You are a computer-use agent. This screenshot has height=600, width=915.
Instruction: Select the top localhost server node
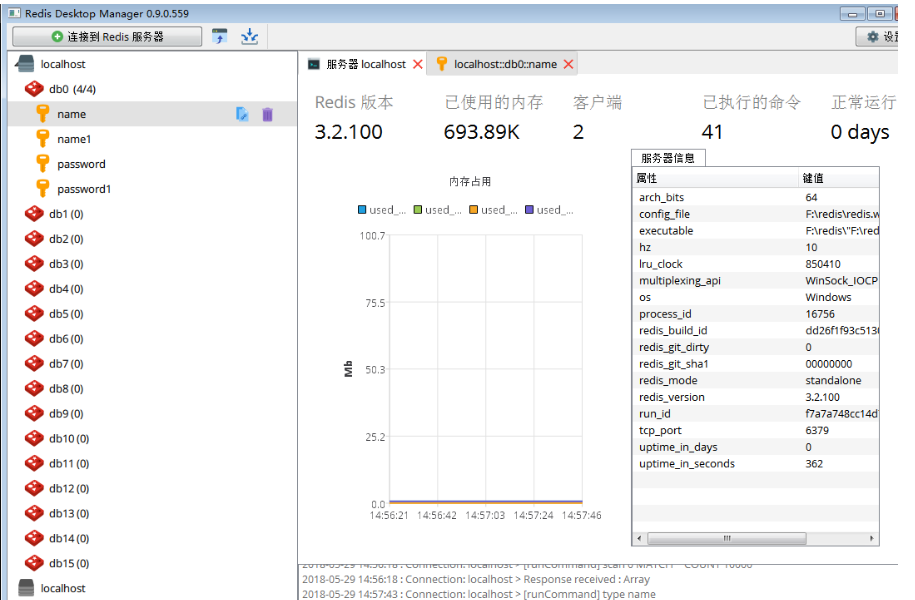[x=62, y=64]
